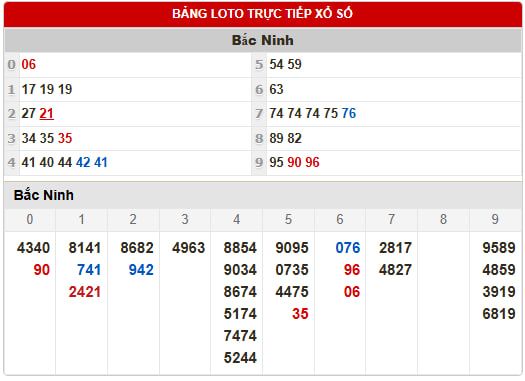This screenshot has width=525, height=381.
Task: Click column header 4 in lower table
Action: point(237,220)
